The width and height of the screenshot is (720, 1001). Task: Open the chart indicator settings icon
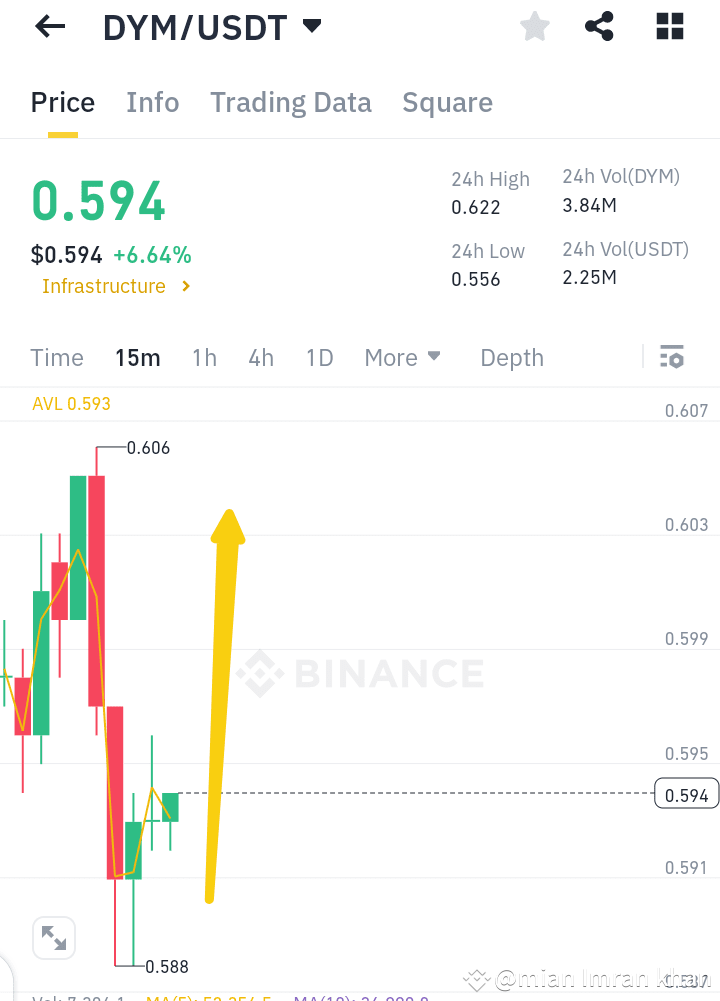click(x=671, y=356)
